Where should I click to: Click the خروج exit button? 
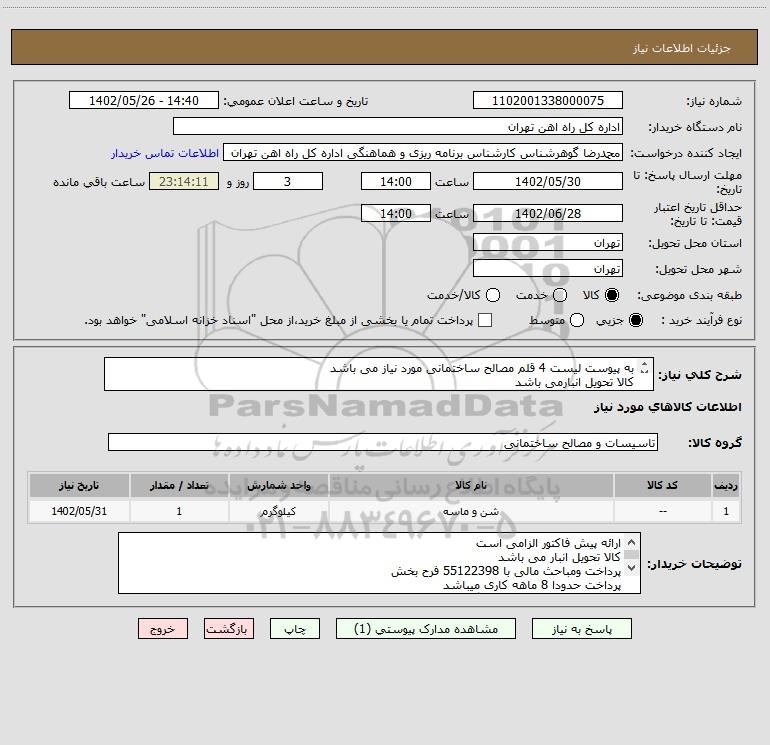[163, 629]
